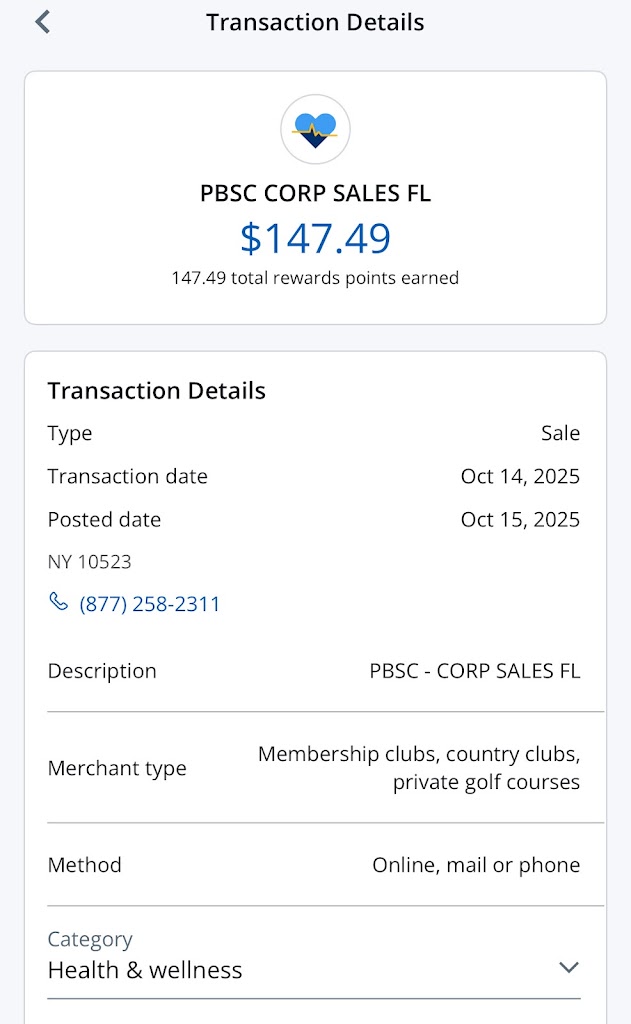This screenshot has height=1024, width=631.
Task: Click the Transaction Details page title
Action: click(x=315, y=22)
